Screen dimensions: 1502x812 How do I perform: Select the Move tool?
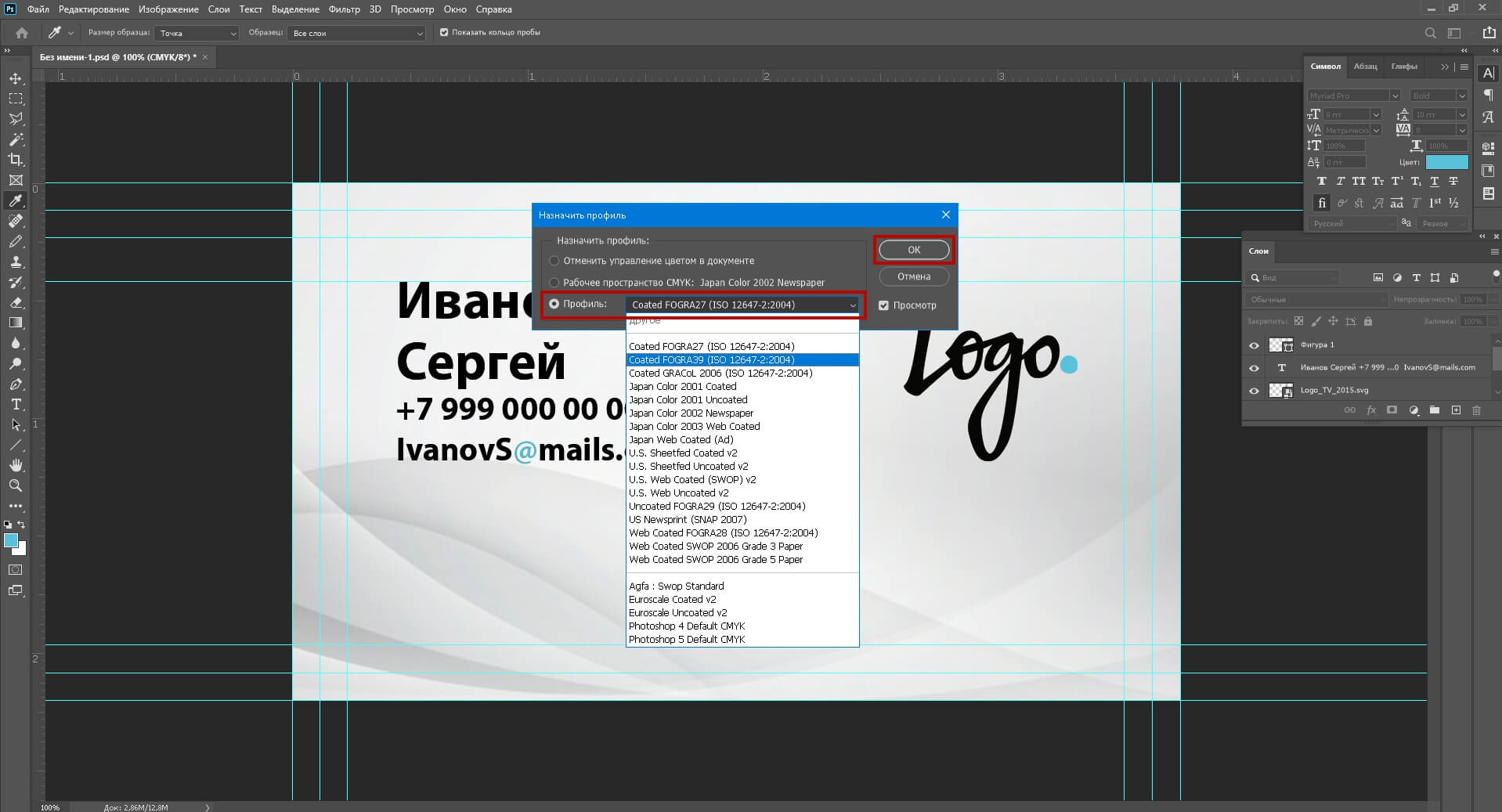click(16, 78)
